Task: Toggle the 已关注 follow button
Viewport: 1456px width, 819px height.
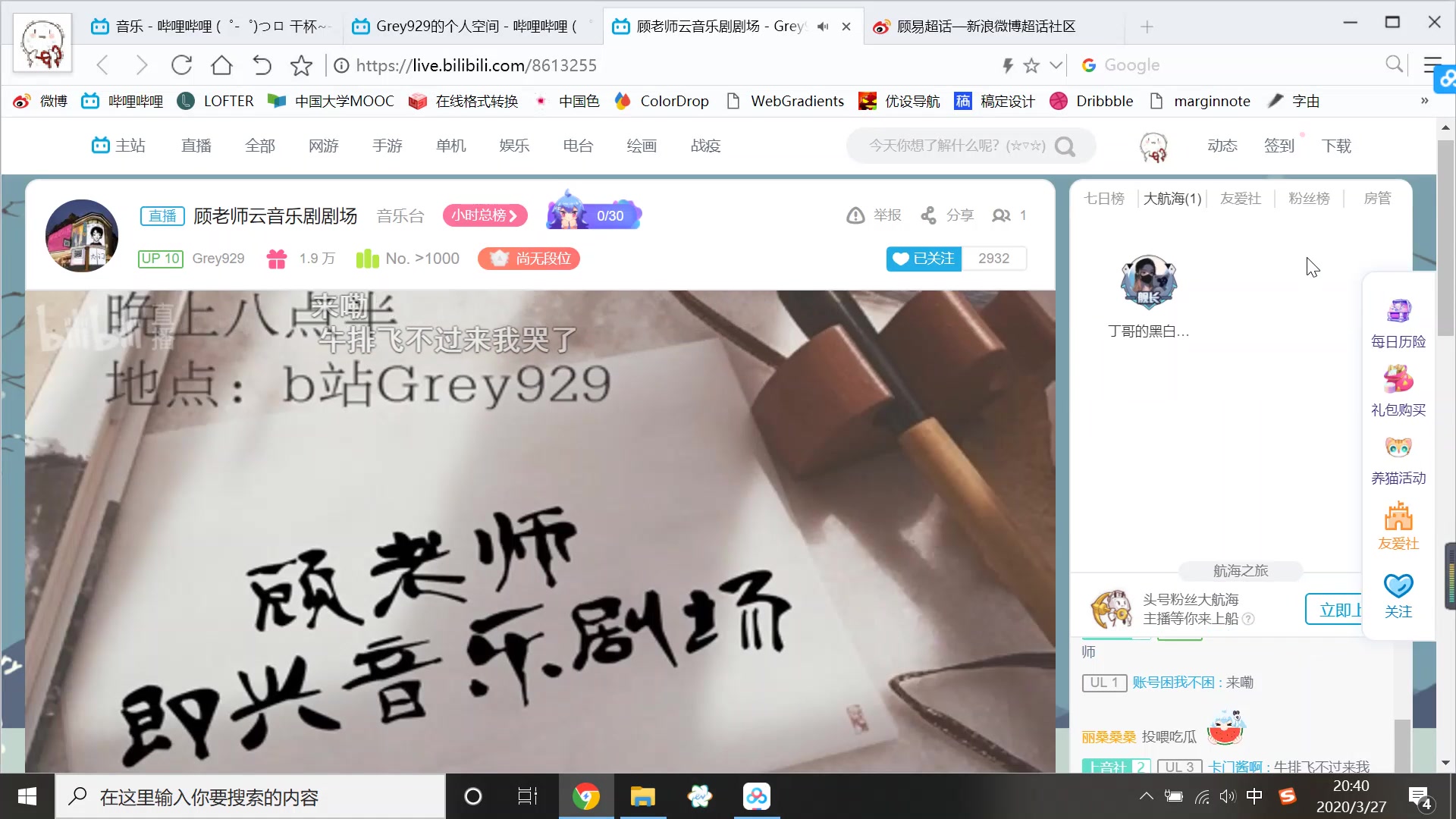Action: click(x=924, y=259)
